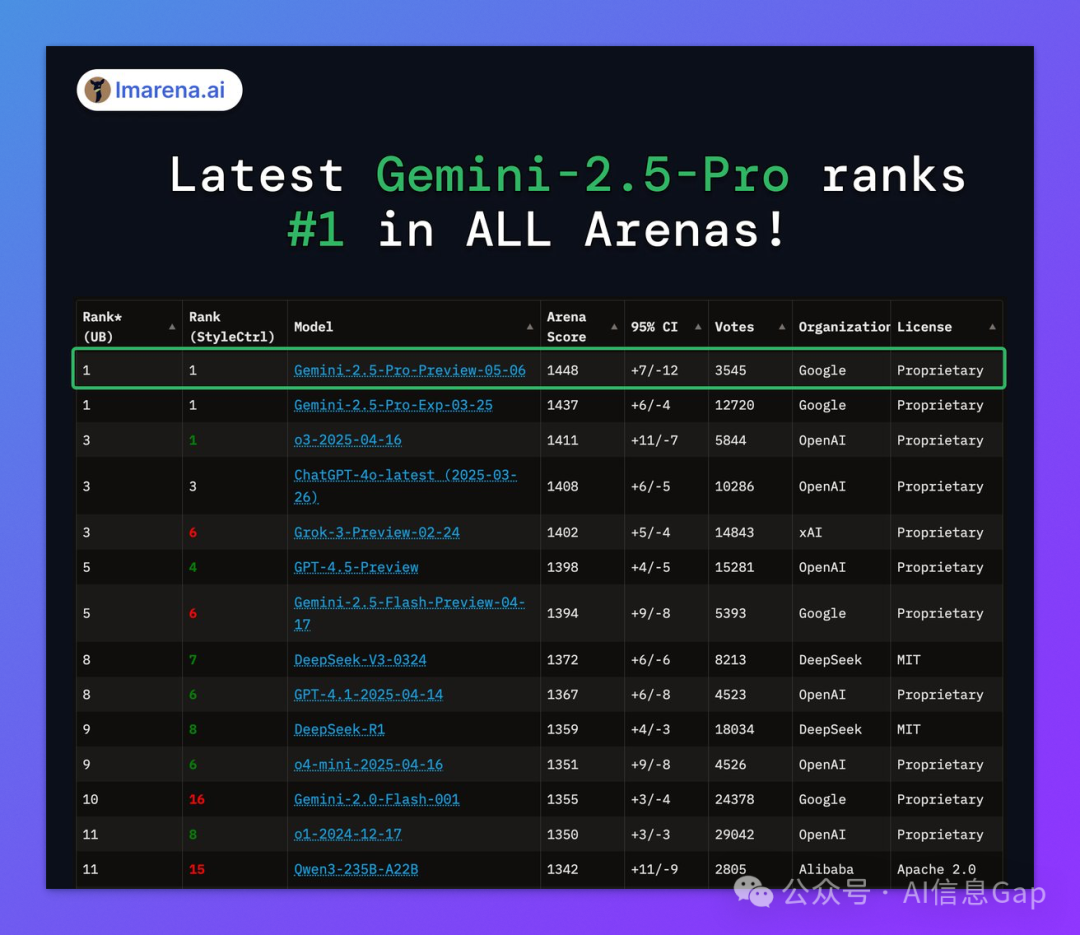
Task: Sort by the 95% CI column arrow
Action: click(x=698, y=327)
